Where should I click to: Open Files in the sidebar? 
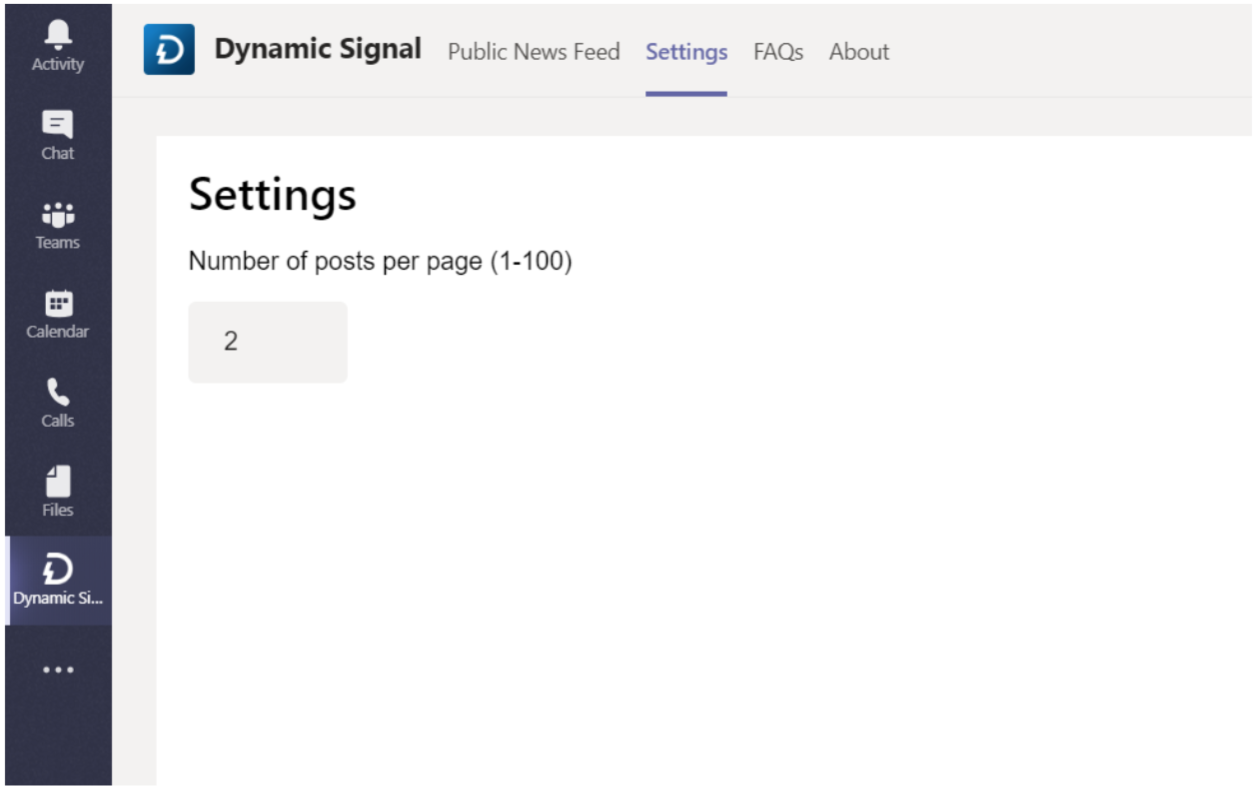click(58, 491)
